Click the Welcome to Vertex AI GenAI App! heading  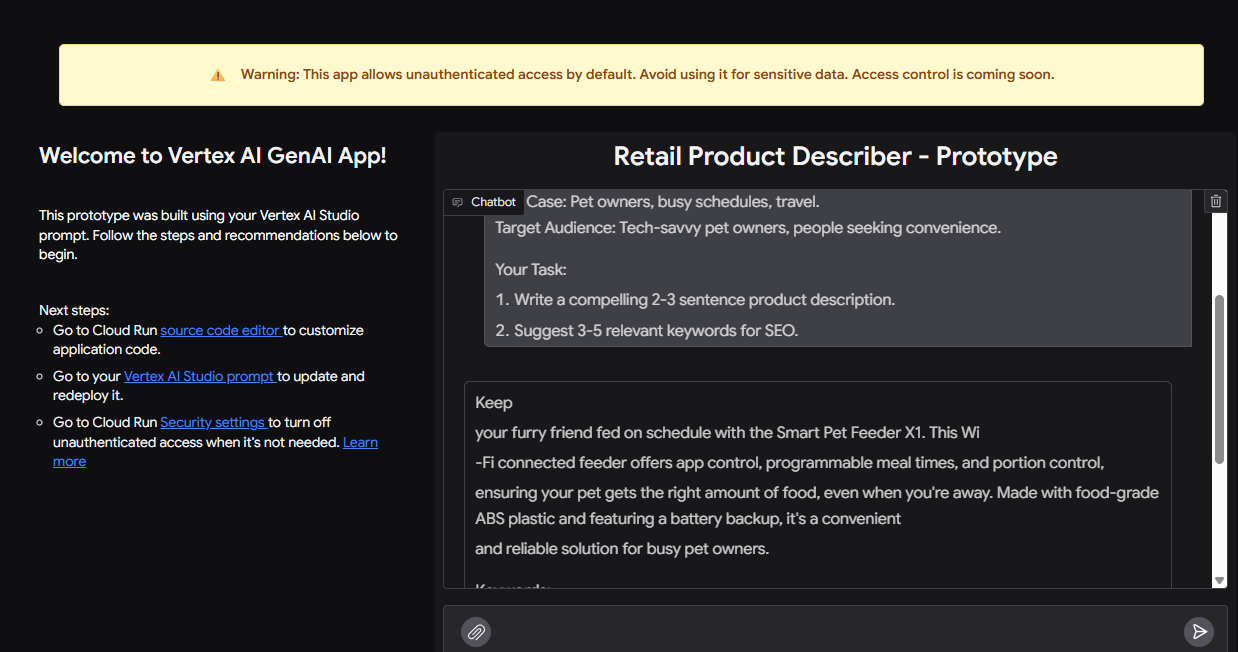click(212, 155)
